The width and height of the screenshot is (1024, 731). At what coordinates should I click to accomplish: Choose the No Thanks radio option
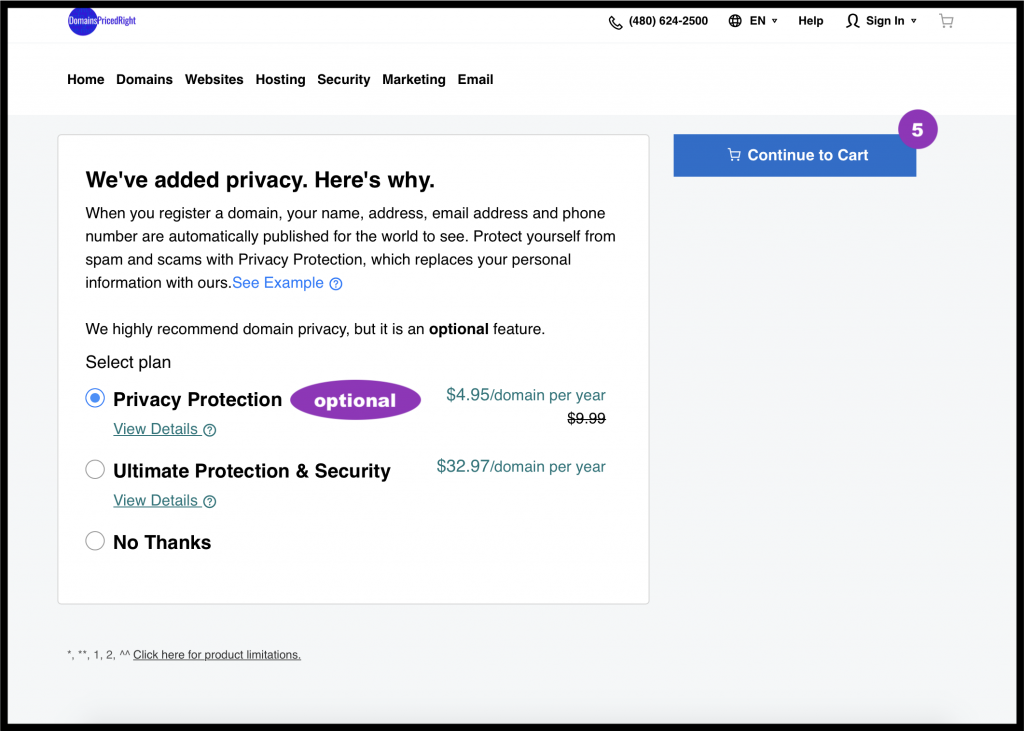[95, 542]
